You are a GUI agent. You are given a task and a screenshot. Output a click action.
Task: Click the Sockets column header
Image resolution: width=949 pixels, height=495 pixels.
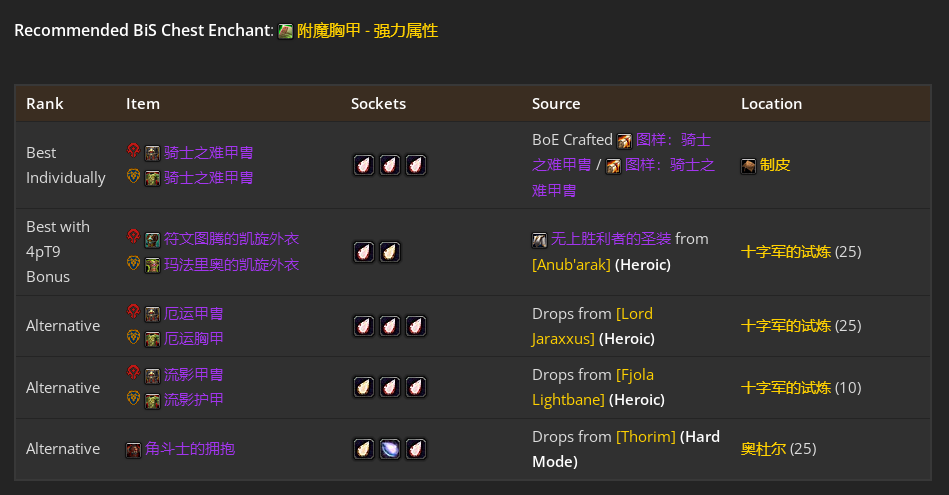pyautogui.click(x=378, y=103)
